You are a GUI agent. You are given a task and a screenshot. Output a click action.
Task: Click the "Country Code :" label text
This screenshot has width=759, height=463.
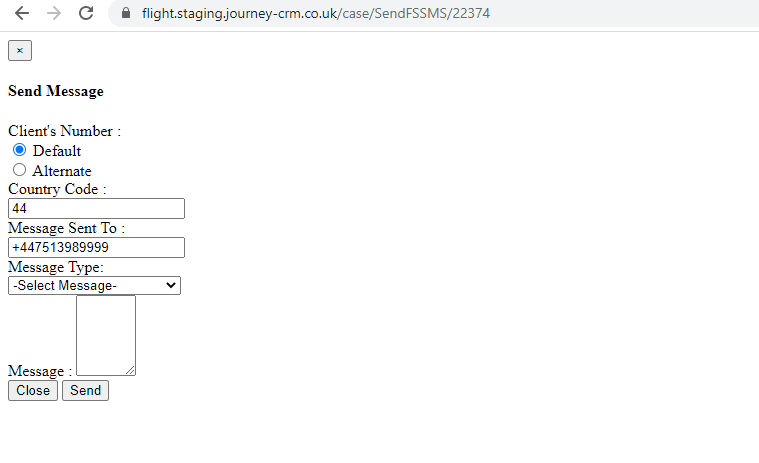pyautogui.click(x=57, y=189)
